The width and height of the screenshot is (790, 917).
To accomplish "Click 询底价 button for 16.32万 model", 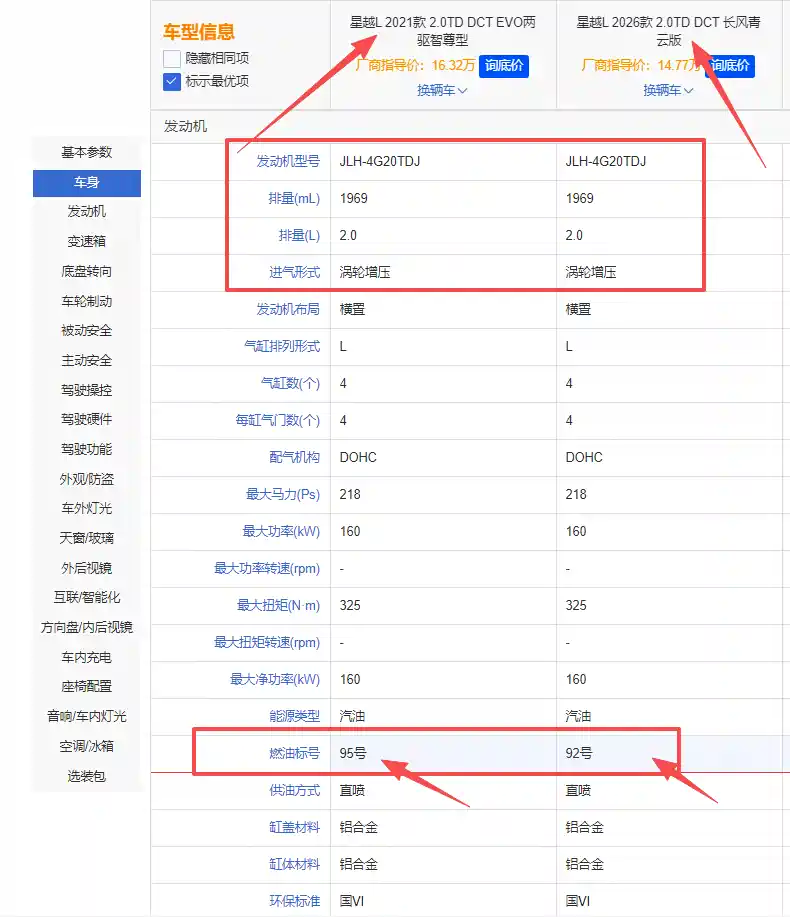I will [x=503, y=66].
